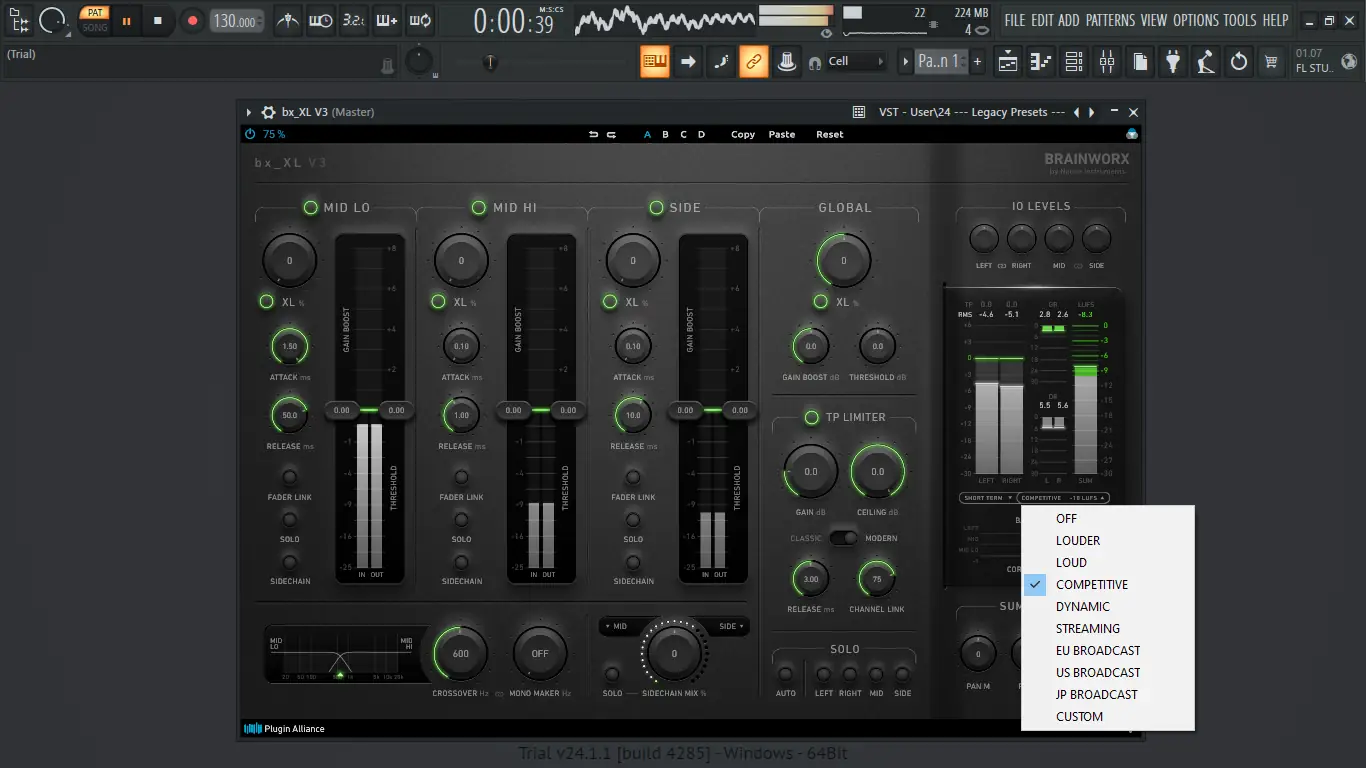Switch the Classic/Modern limiter toggle
Screen dimensions: 1366x768
pos(844,538)
